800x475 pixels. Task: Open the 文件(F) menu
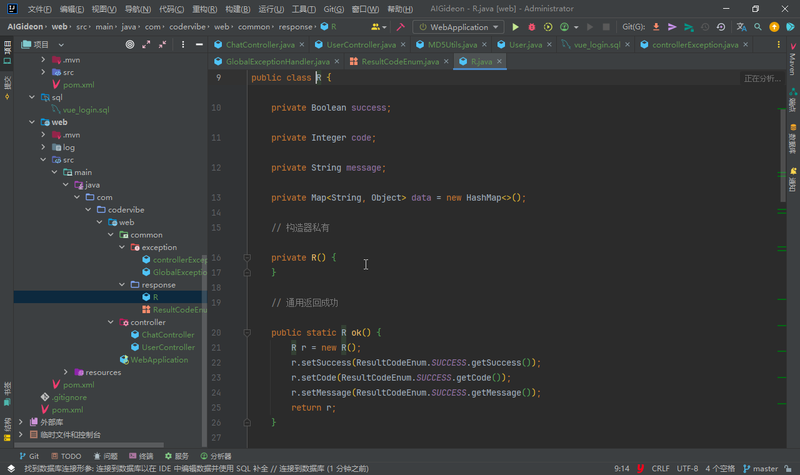click(x=39, y=9)
